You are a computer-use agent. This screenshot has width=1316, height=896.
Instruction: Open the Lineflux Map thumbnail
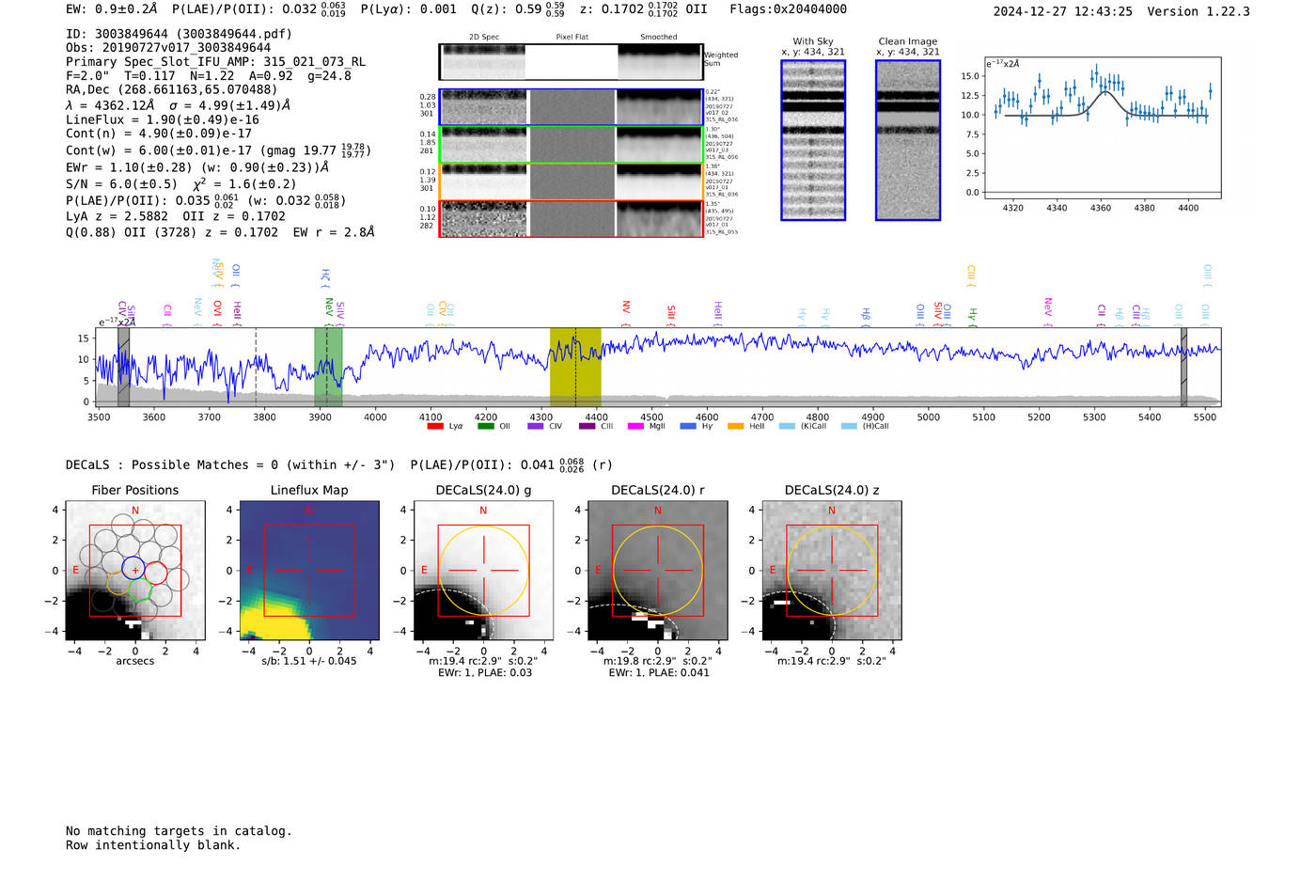coord(309,571)
